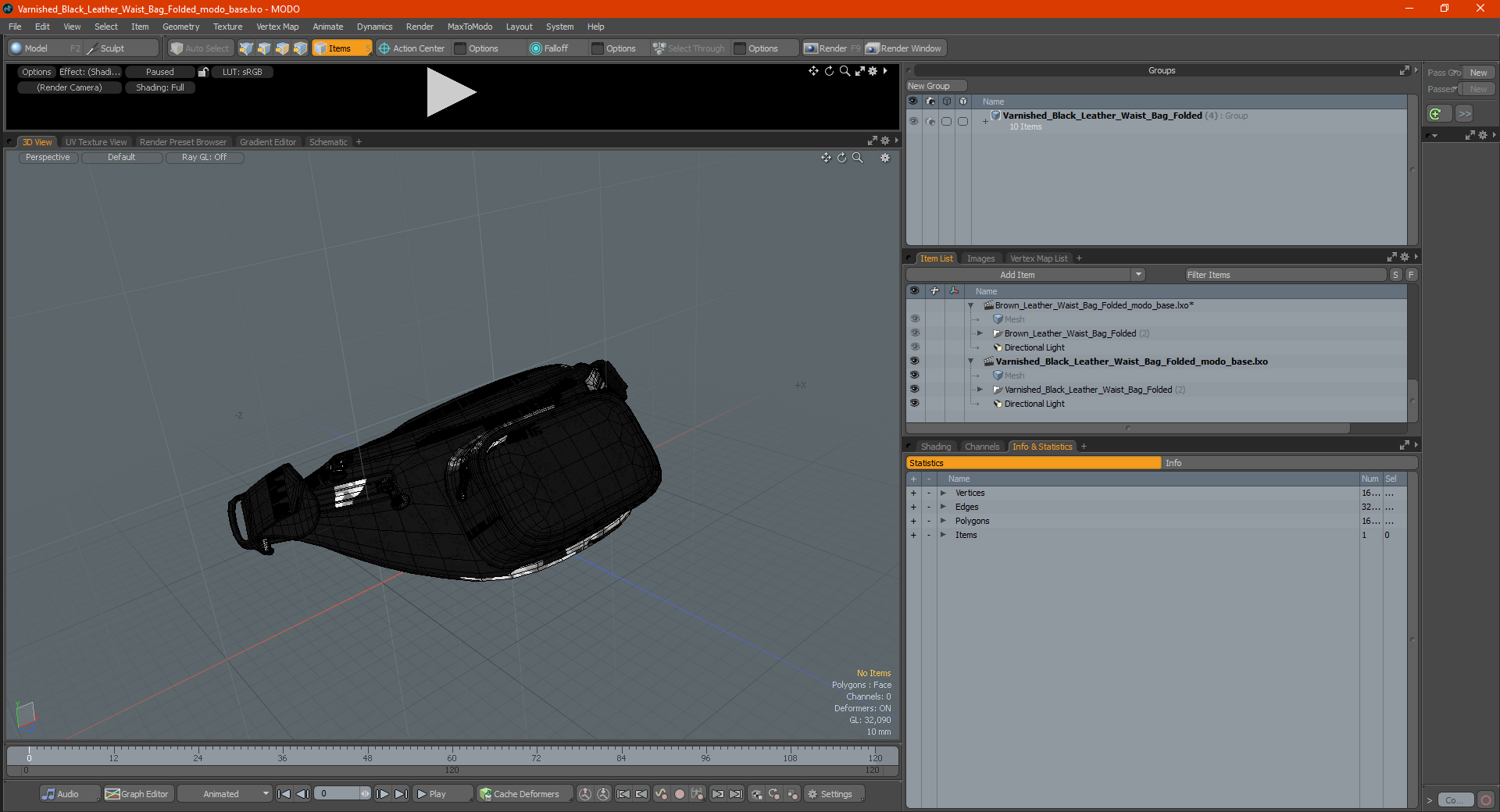The image size is (1500, 812).
Task: Open the Graph Editor
Action: click(137, 794)
